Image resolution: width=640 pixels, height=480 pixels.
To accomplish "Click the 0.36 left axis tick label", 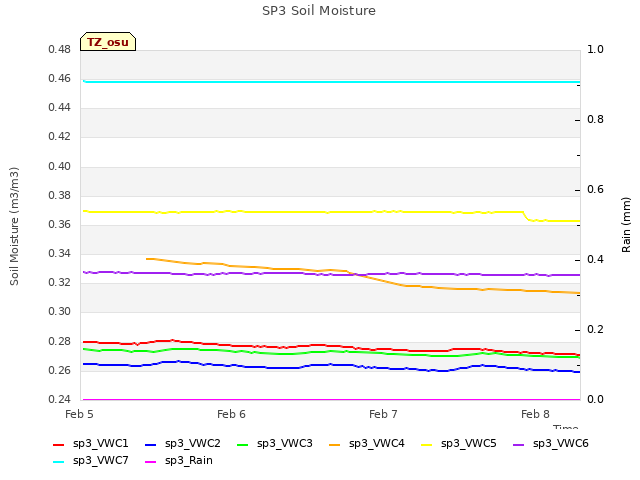I will tap(60, 224).
